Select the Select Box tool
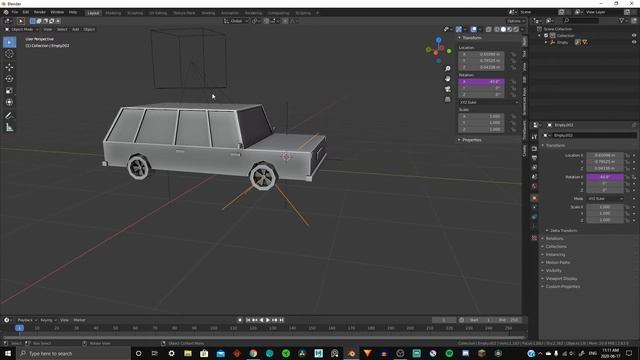The width and height of the screenshot is (640, 360). tap(9, 42)
